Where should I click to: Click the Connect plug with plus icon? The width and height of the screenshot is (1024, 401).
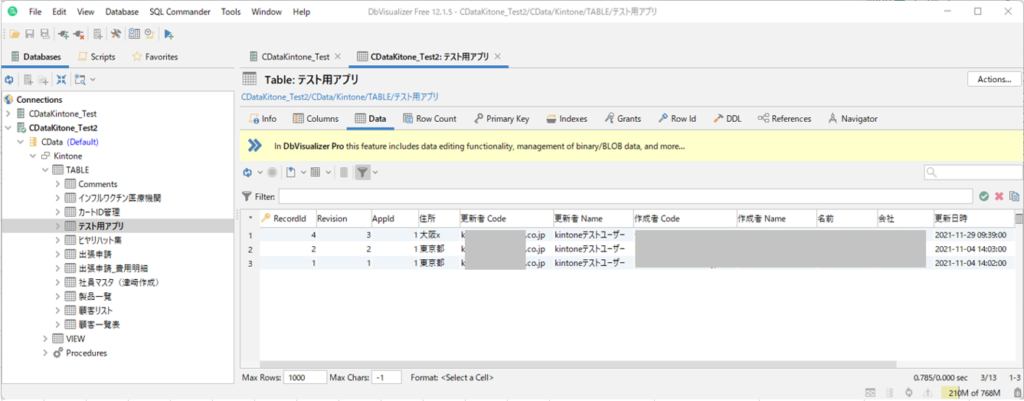coord(63,34)
